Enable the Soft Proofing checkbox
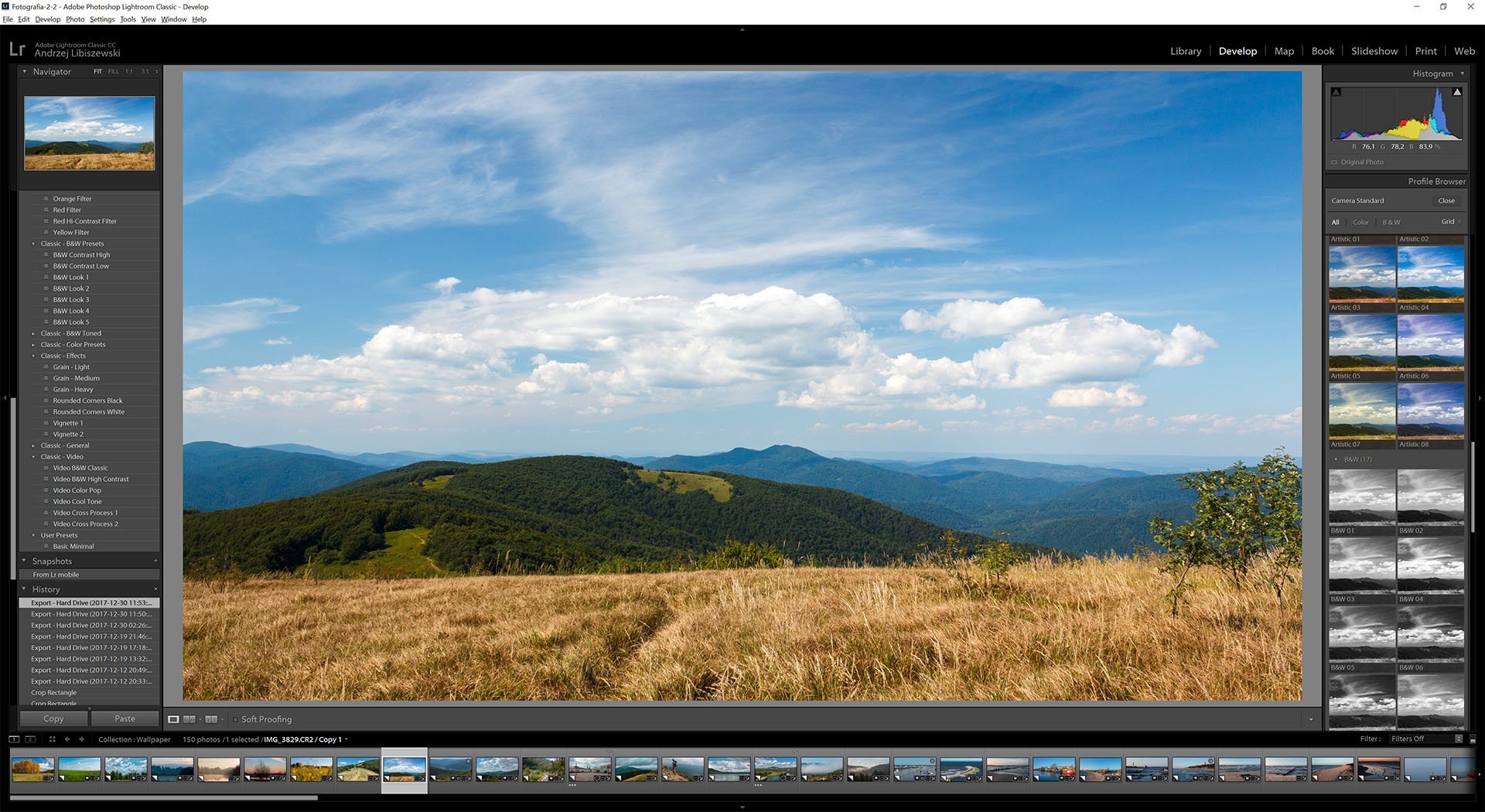 click(x=236, y=719)
